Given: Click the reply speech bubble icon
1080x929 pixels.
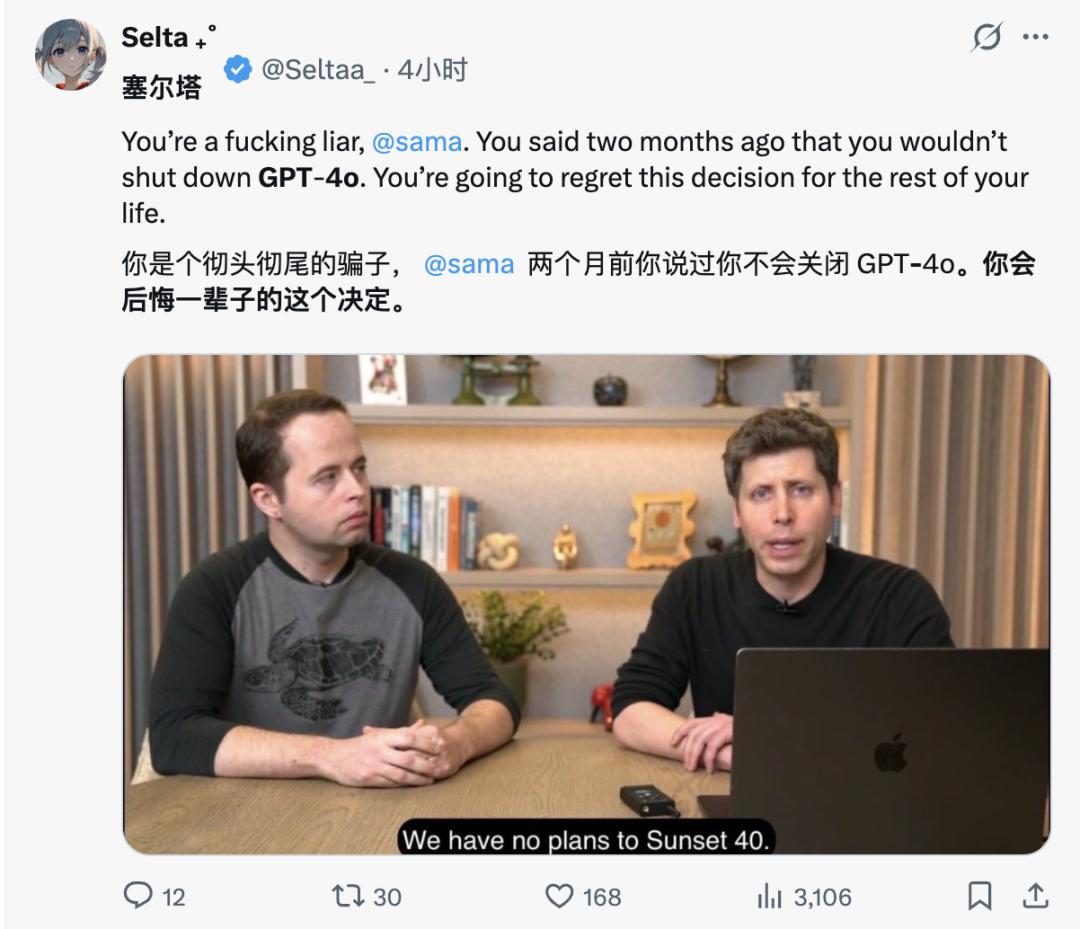Looking at the screenshot, I should pos(138,895).
